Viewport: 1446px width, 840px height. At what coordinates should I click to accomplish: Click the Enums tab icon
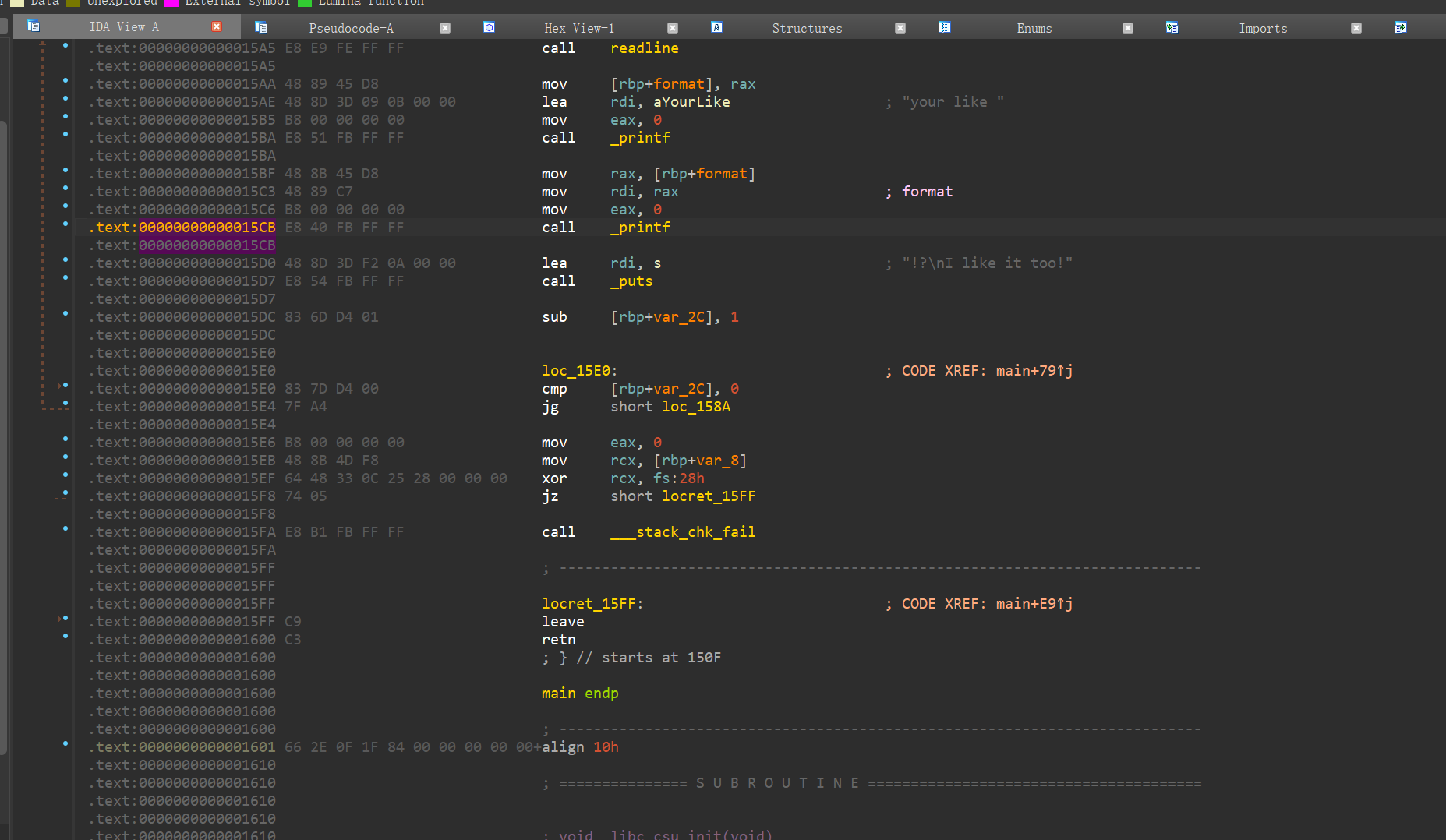(x=944, y=27)
